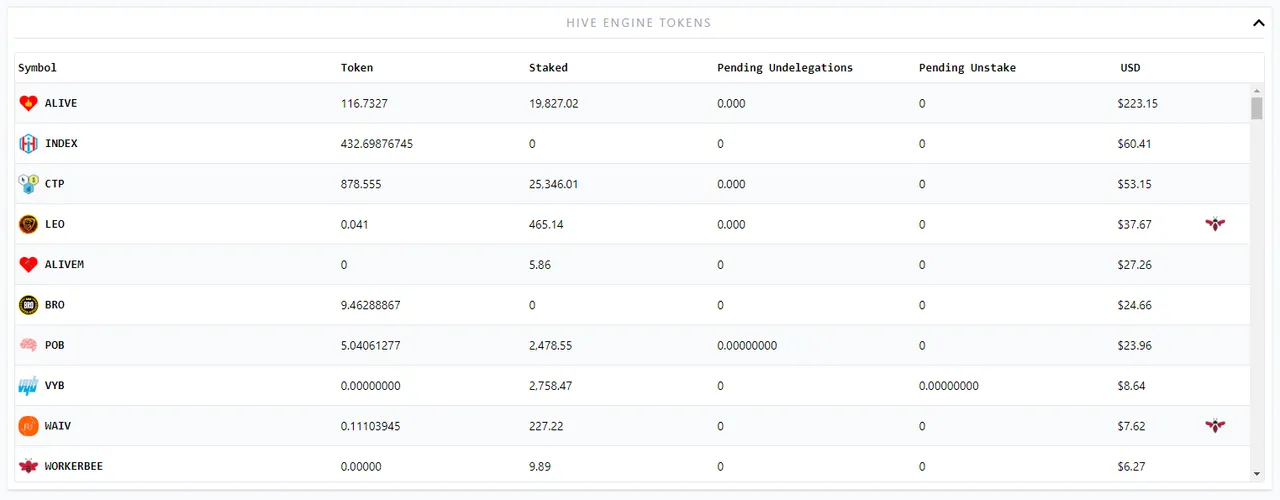Click LEO staked value 465.14

pyautogui.click(x=546, y=224)
